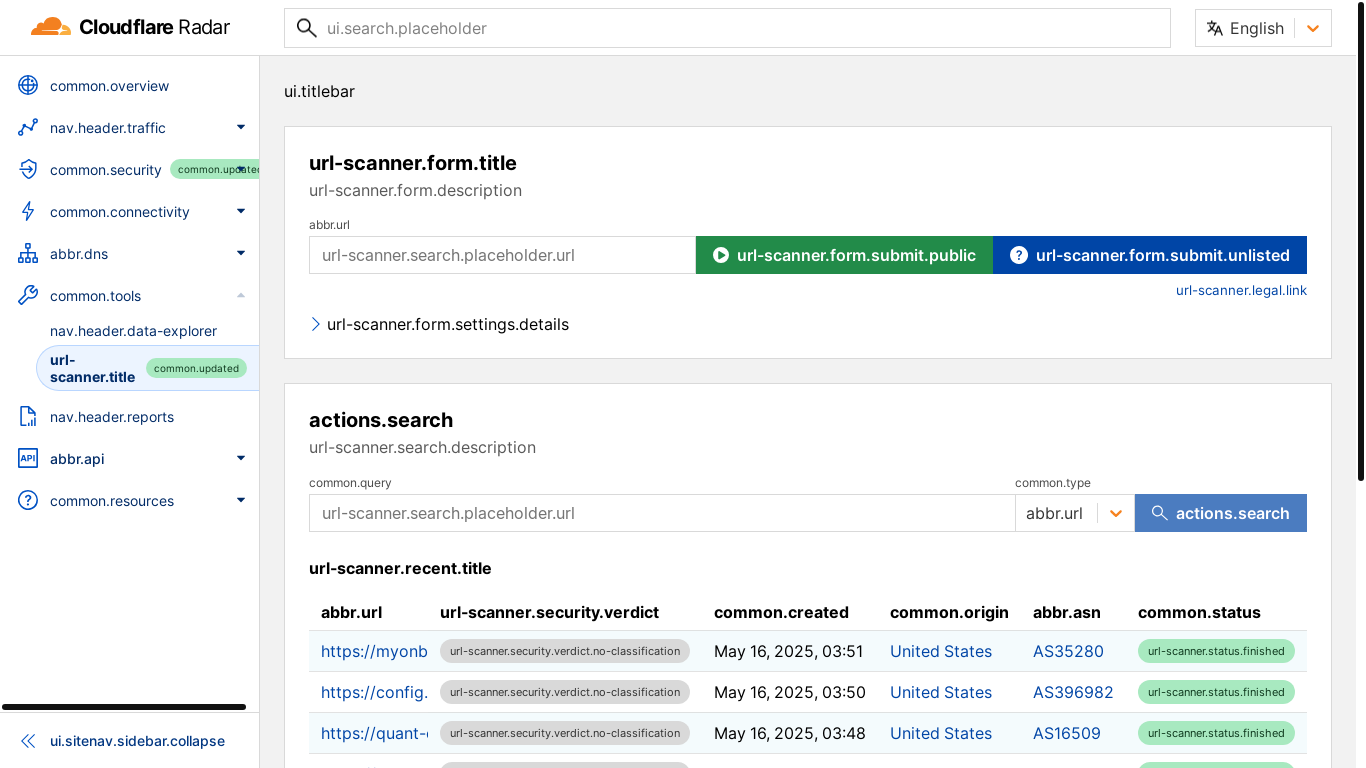
Task: Click the abbr.url scan input field
Action: pyautogui.click(x=502, y=256)
